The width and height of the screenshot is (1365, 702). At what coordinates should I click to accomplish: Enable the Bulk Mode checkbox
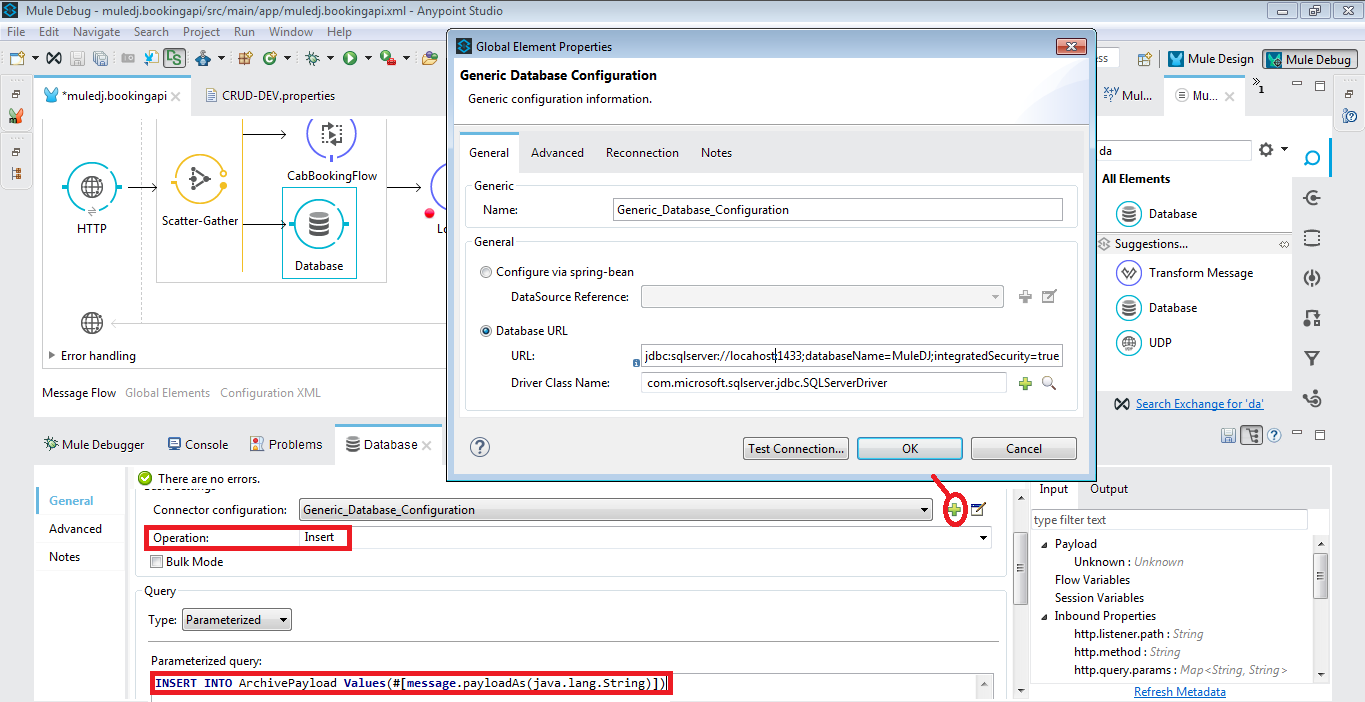[x=157, y=561]
